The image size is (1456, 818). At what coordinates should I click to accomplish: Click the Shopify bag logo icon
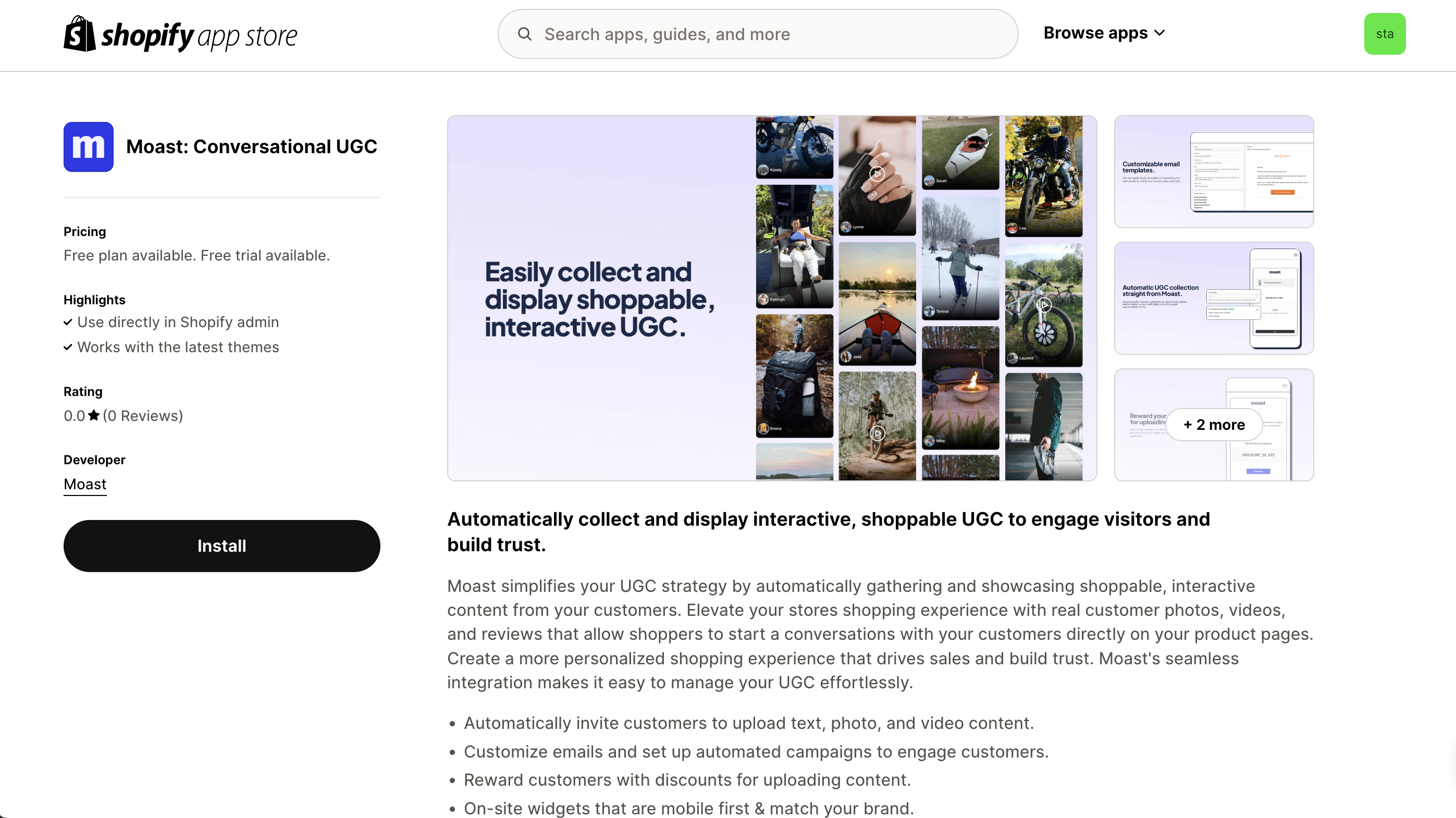point(80,34)
